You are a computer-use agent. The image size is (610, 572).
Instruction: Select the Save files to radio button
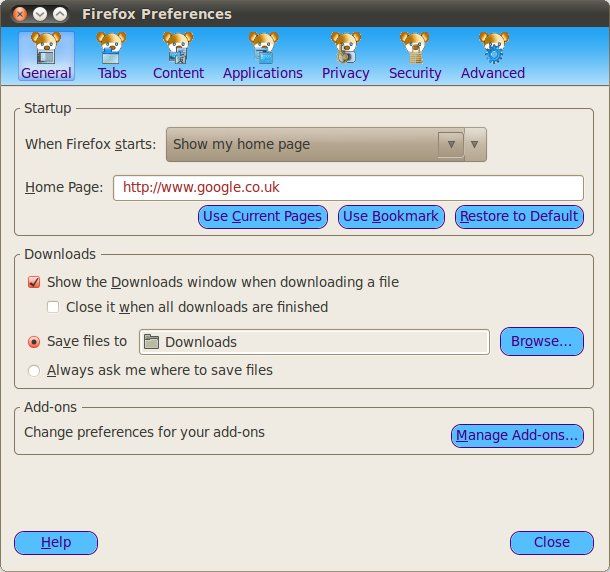point(34,342)
